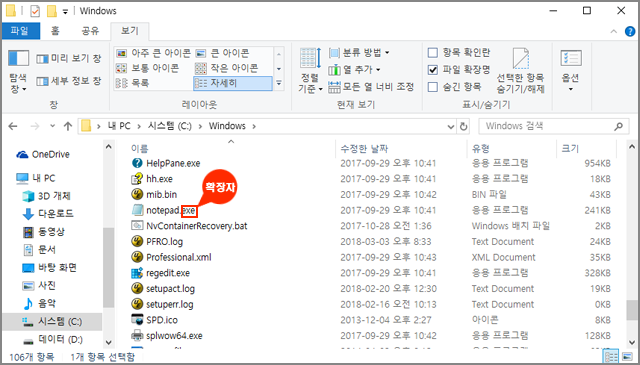Open address bar history dropdown
Screen dimensions: 640x365
[x=451, y=127]
